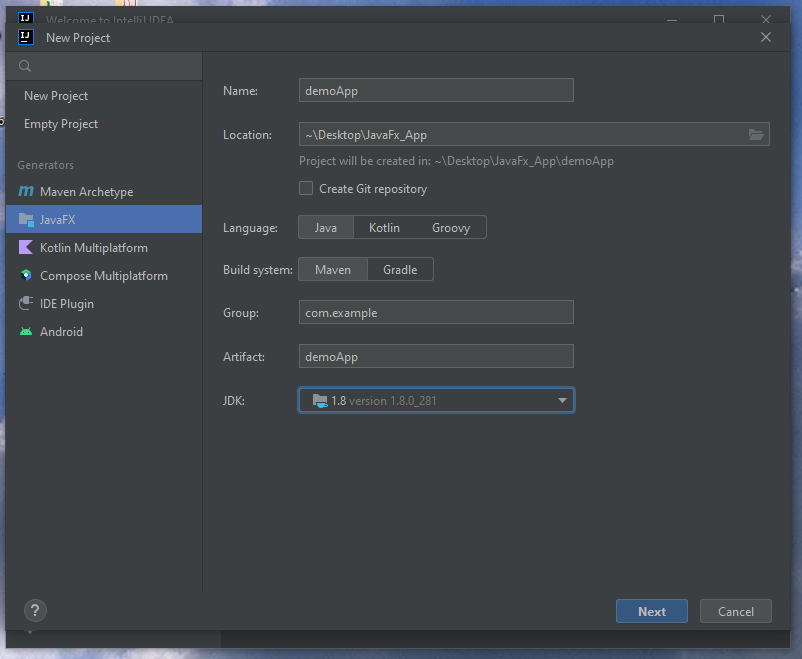Click the JDK folder icon in dropdown
The image size is (802, 659).
click(x=320, y=401)
